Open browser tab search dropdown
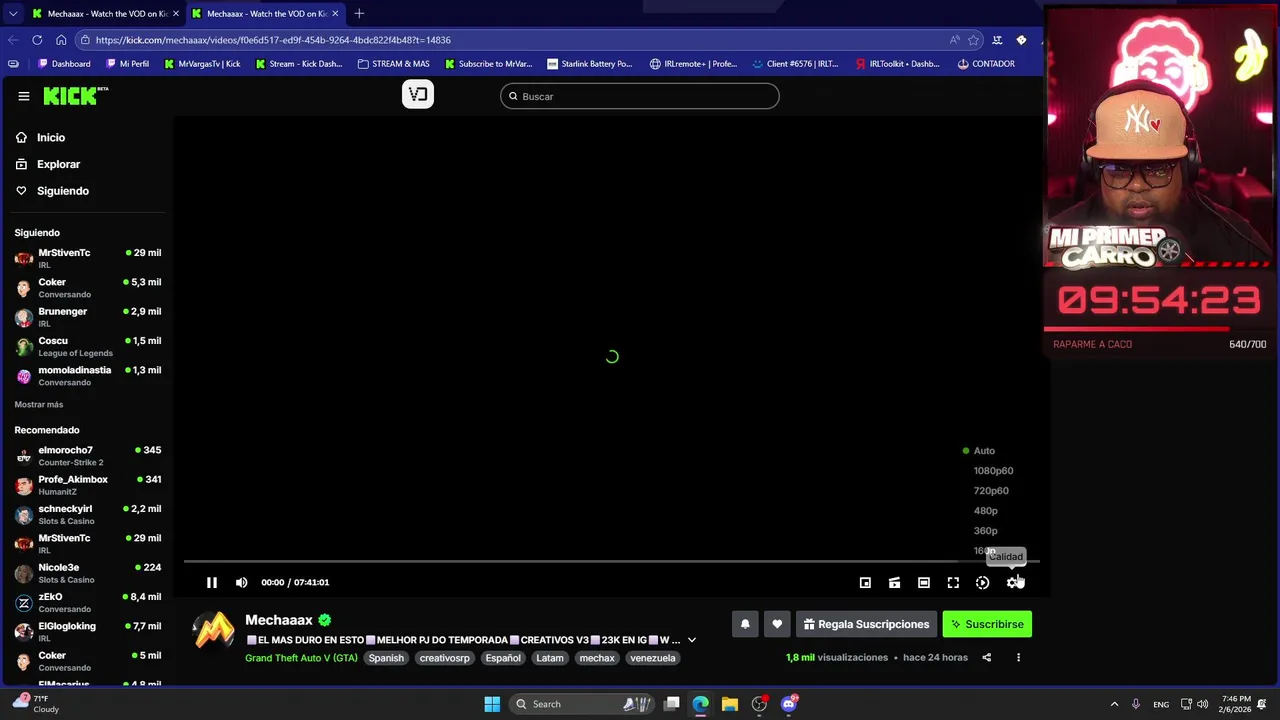The image size is (1280, 720). point(12,14)
